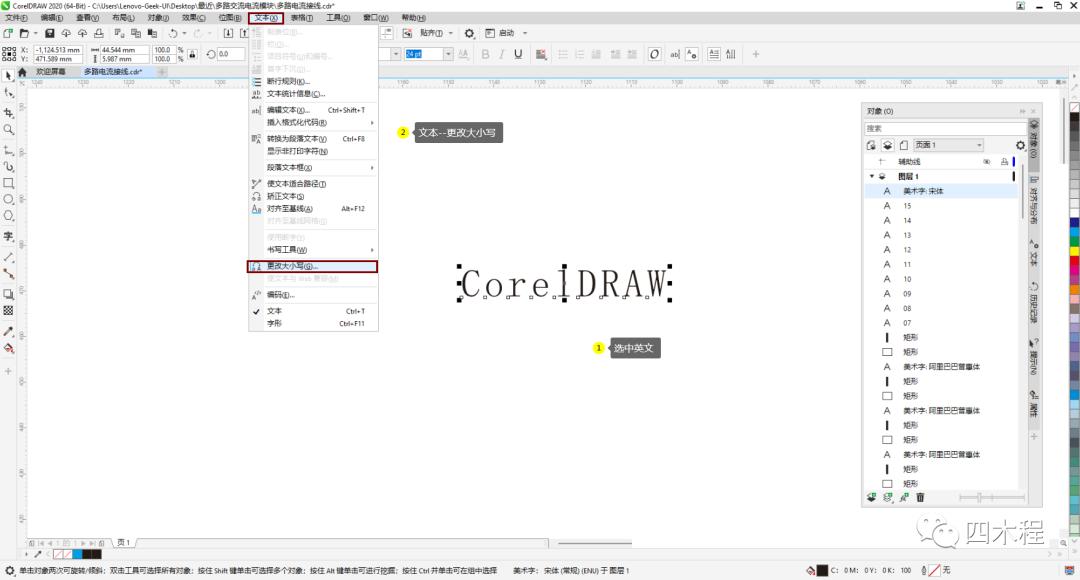The height and width of the screenshot is (580, 1080).
Task: Select the Ellipse tool
Action: click(x=8, y=200)
